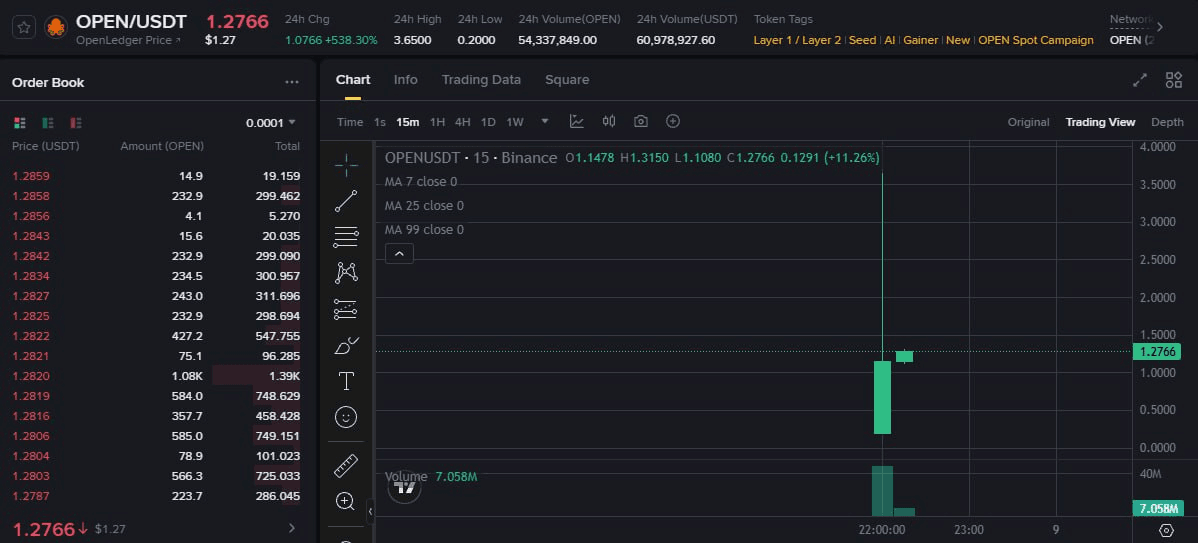Open the emoji icons tool
This screenshot has width=1198, height=543.
(346, 417)
